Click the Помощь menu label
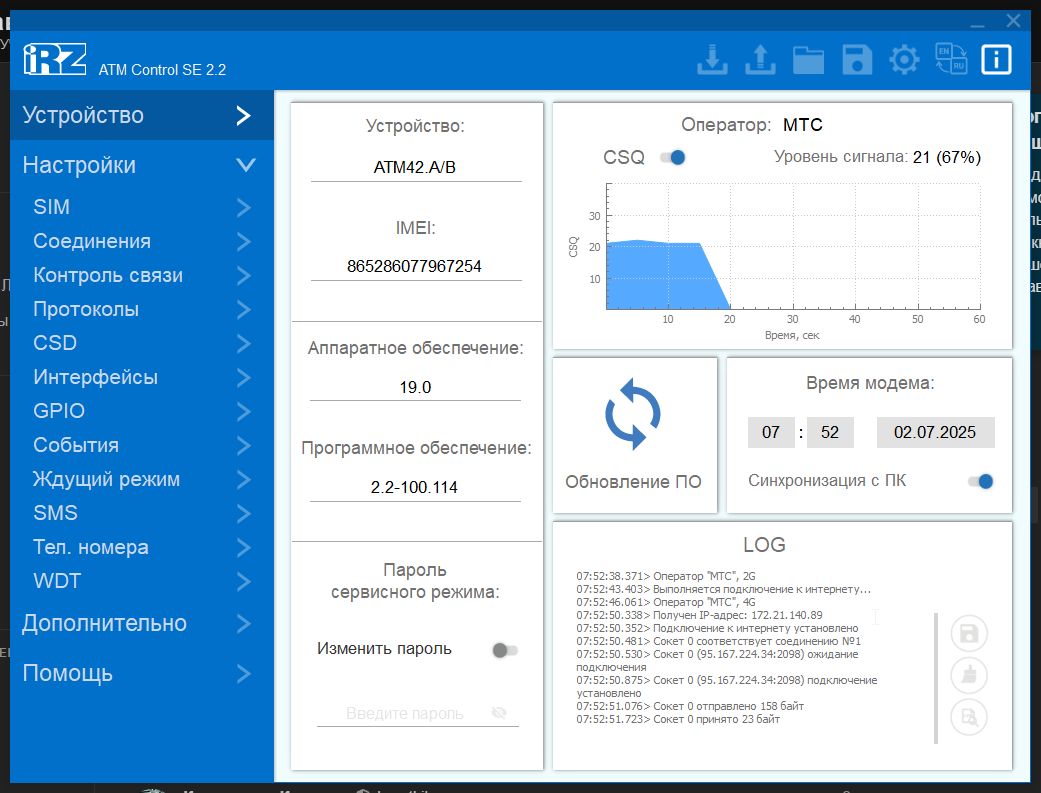The image size is (1041, 793). click(x=68, y=673)
